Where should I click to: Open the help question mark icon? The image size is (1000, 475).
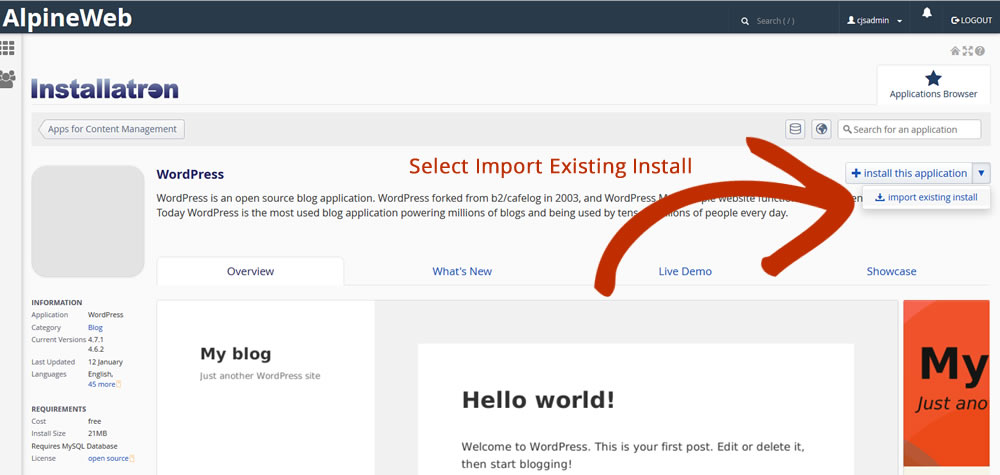click(980, 51)
